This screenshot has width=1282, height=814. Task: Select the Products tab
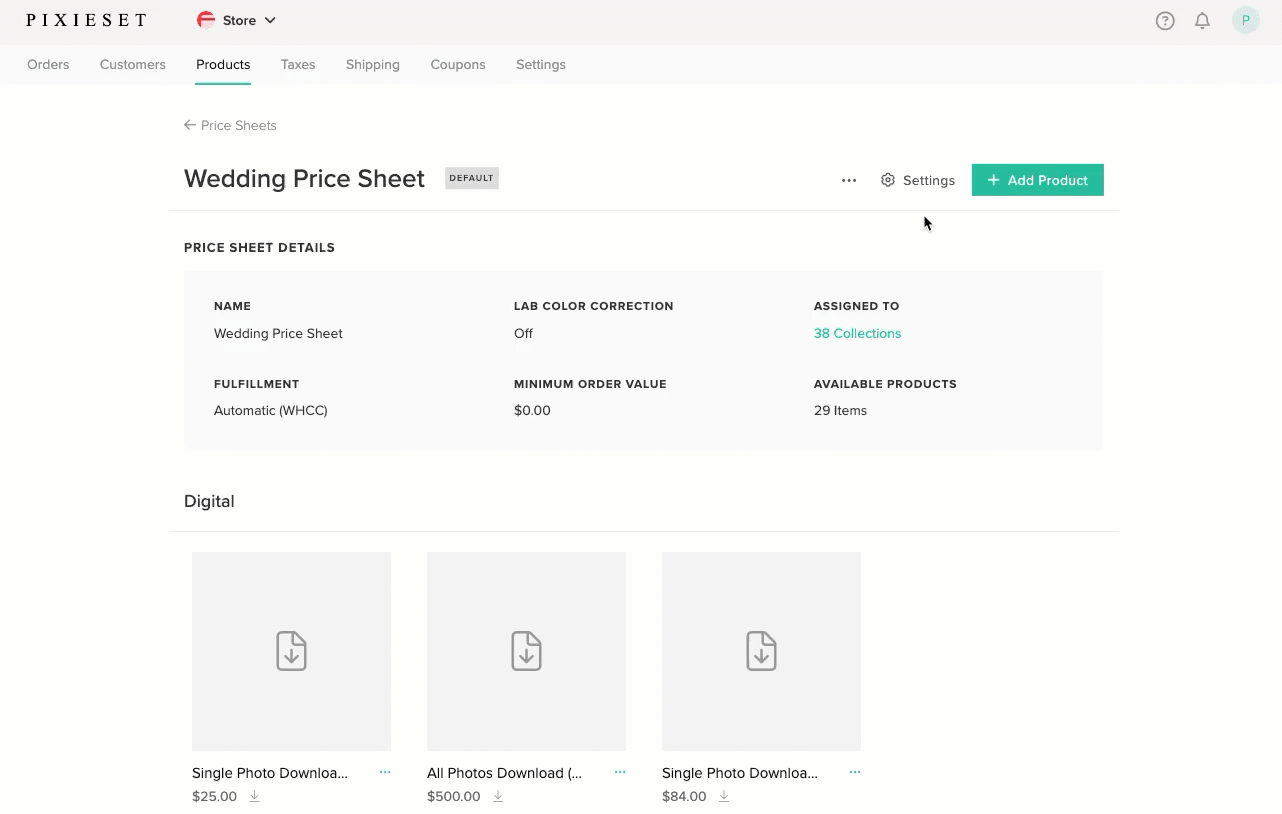(x=223, y=64)
